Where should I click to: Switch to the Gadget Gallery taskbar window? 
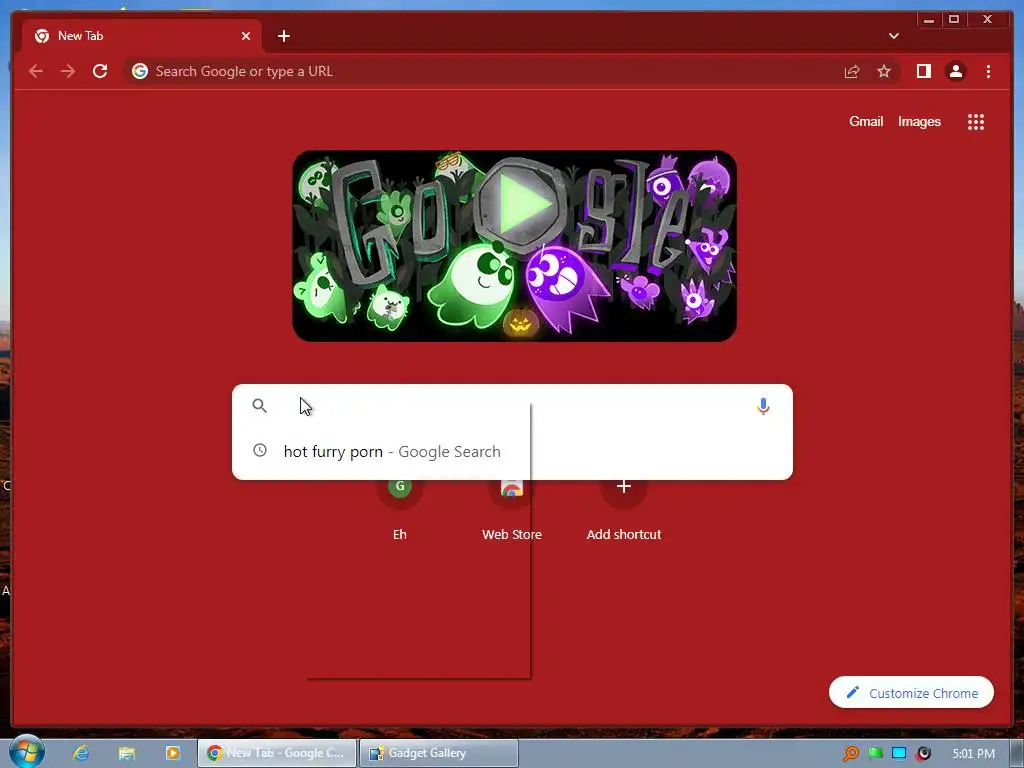439,753
